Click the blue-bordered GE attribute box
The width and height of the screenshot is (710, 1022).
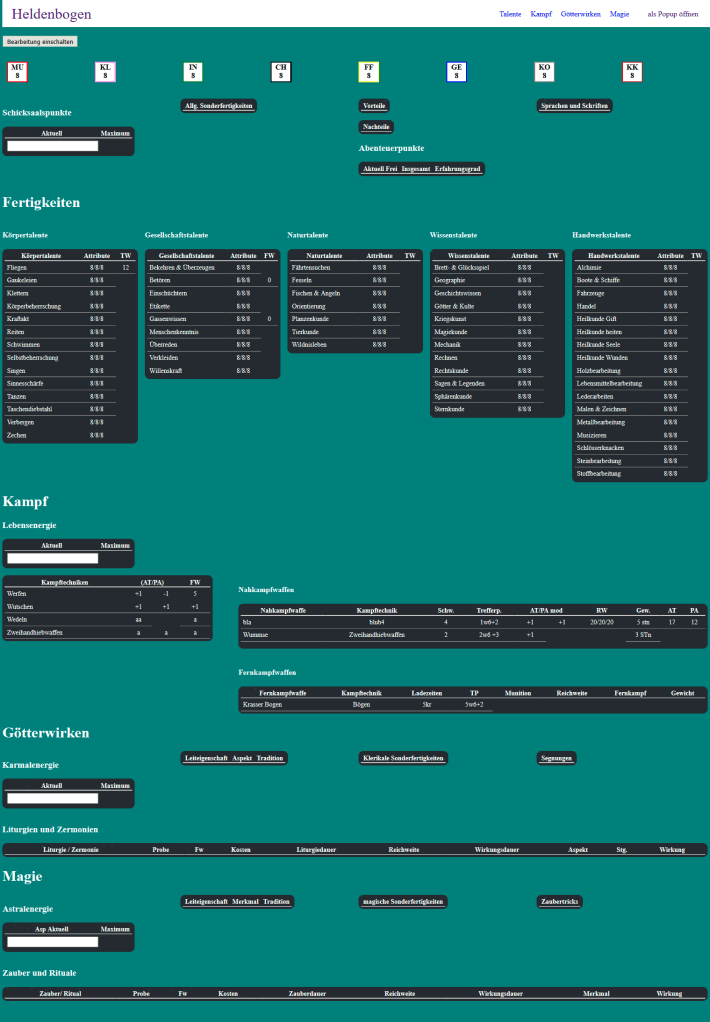(x=456, y=72)
